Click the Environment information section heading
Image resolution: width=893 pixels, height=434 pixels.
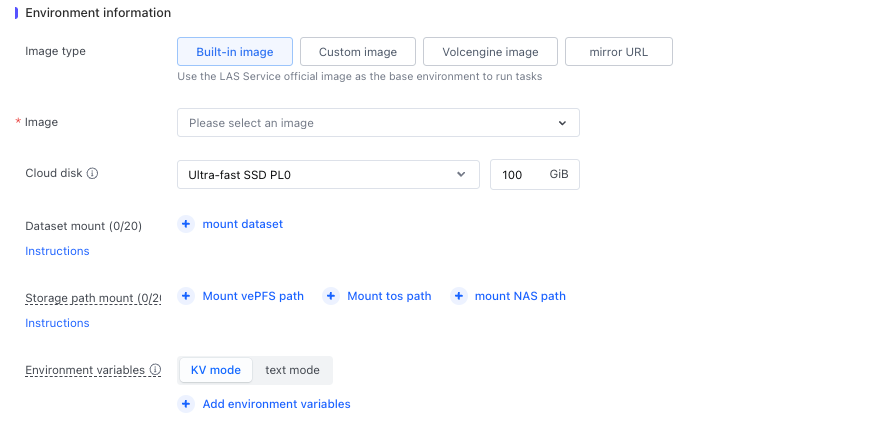pos(98,13)
